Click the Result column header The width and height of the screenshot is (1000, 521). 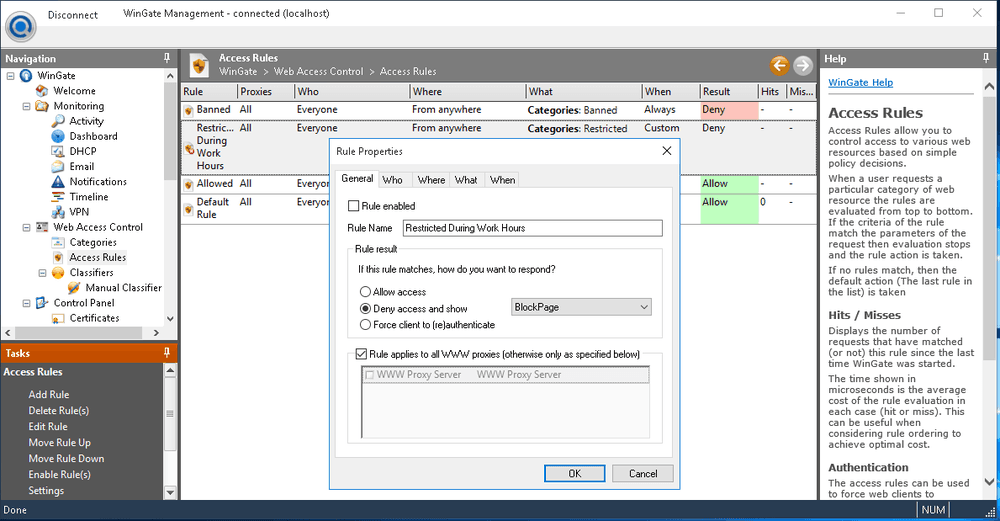pyautogui.click(x=728, y=92)
